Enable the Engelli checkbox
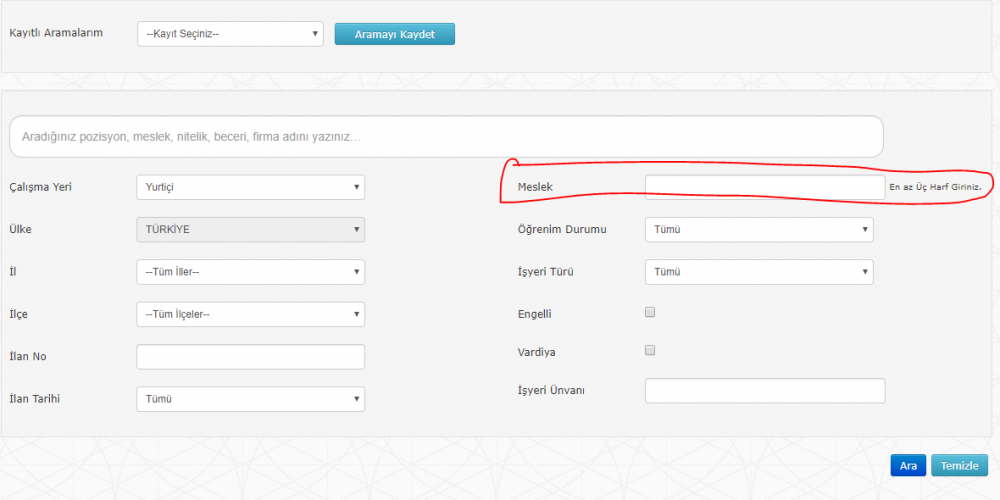1000x500 pixels. tap(650, 312)
